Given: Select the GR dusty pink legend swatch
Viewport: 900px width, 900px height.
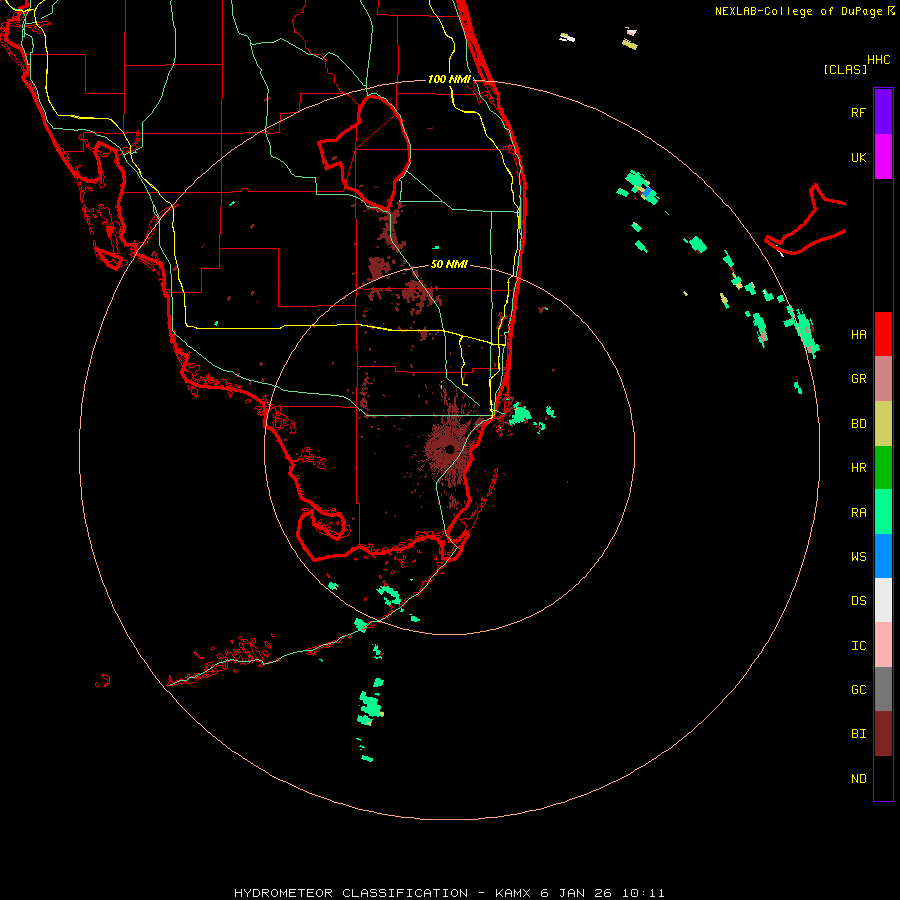Looking at the screenshot, I should pos(883,379).
